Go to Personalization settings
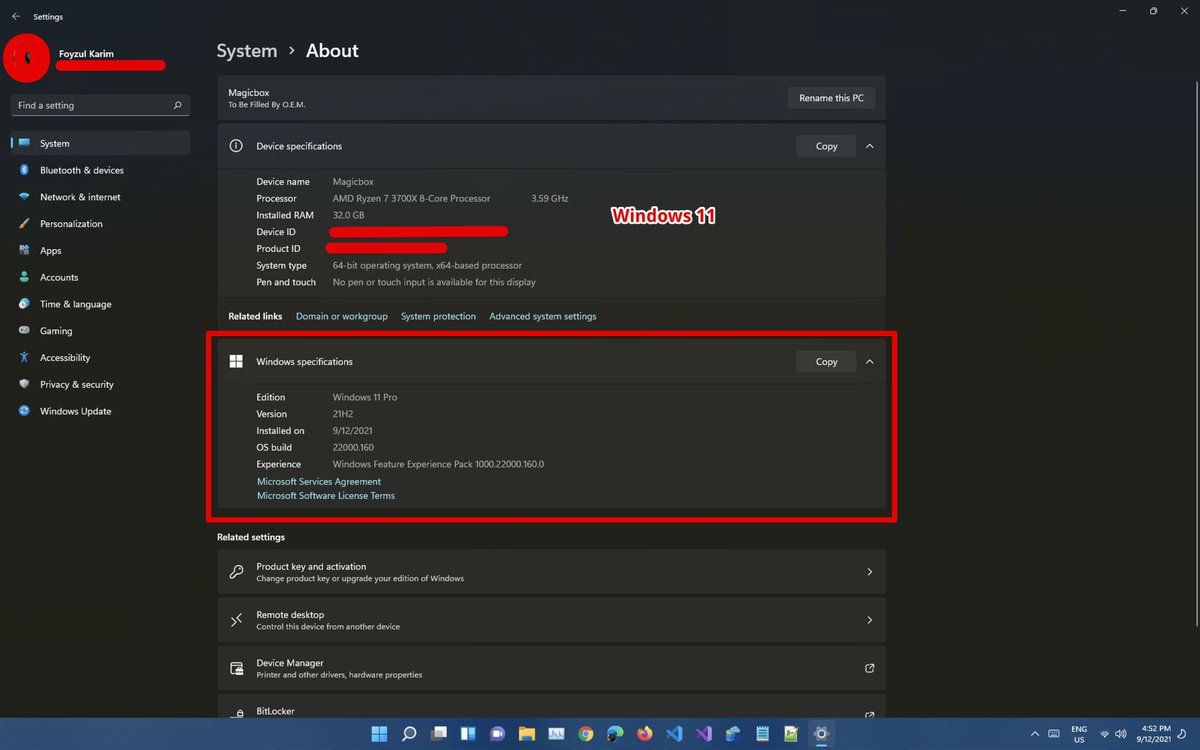Viewport: 1200px width, 750px height. click(x=100, y=224)
